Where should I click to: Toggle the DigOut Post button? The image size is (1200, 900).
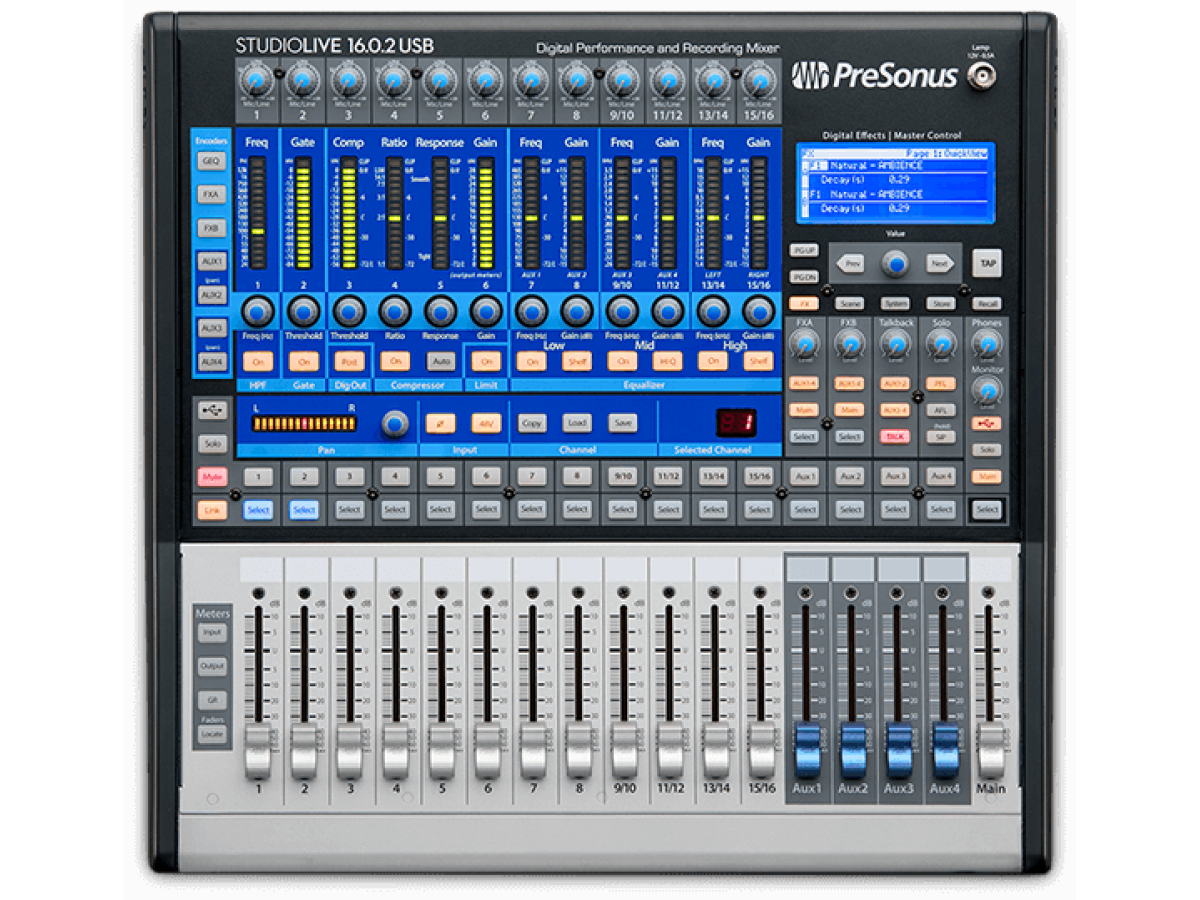coord(349,361)
